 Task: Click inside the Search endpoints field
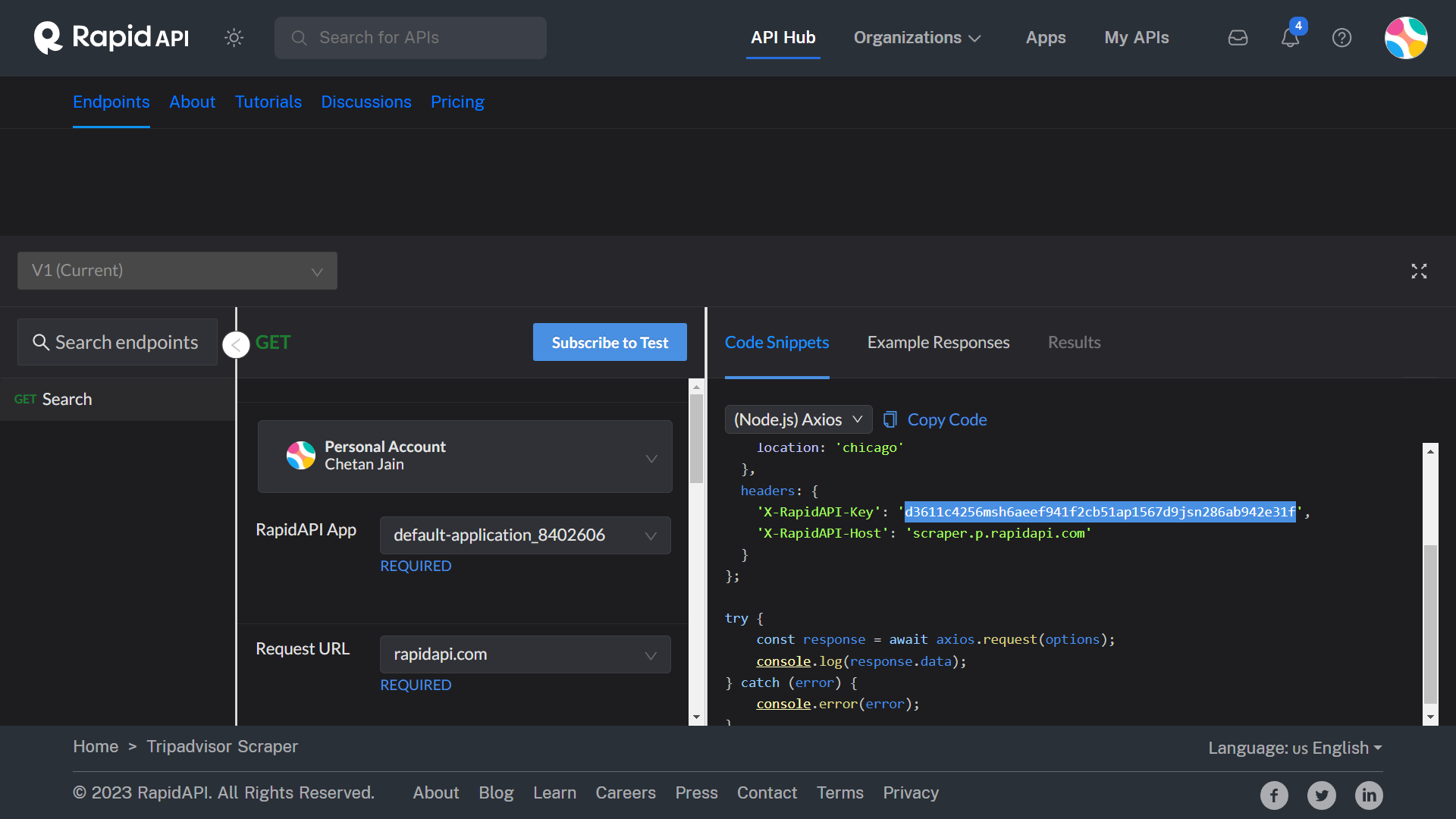[117, 342]
